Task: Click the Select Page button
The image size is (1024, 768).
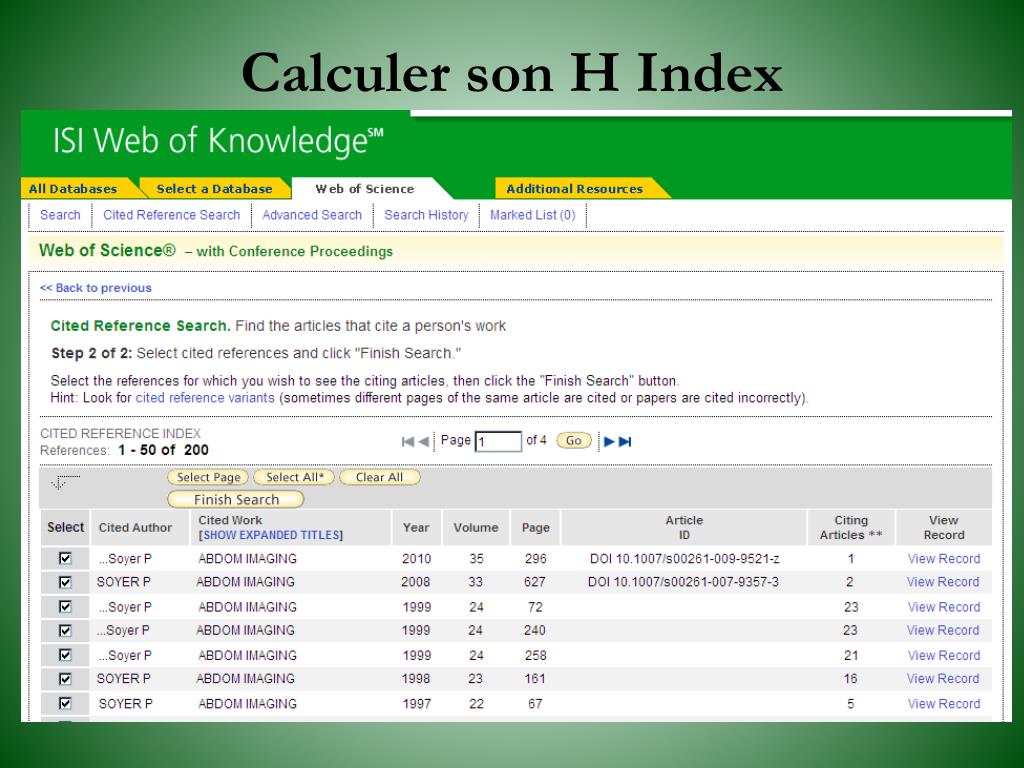Action: click(208, 477)
